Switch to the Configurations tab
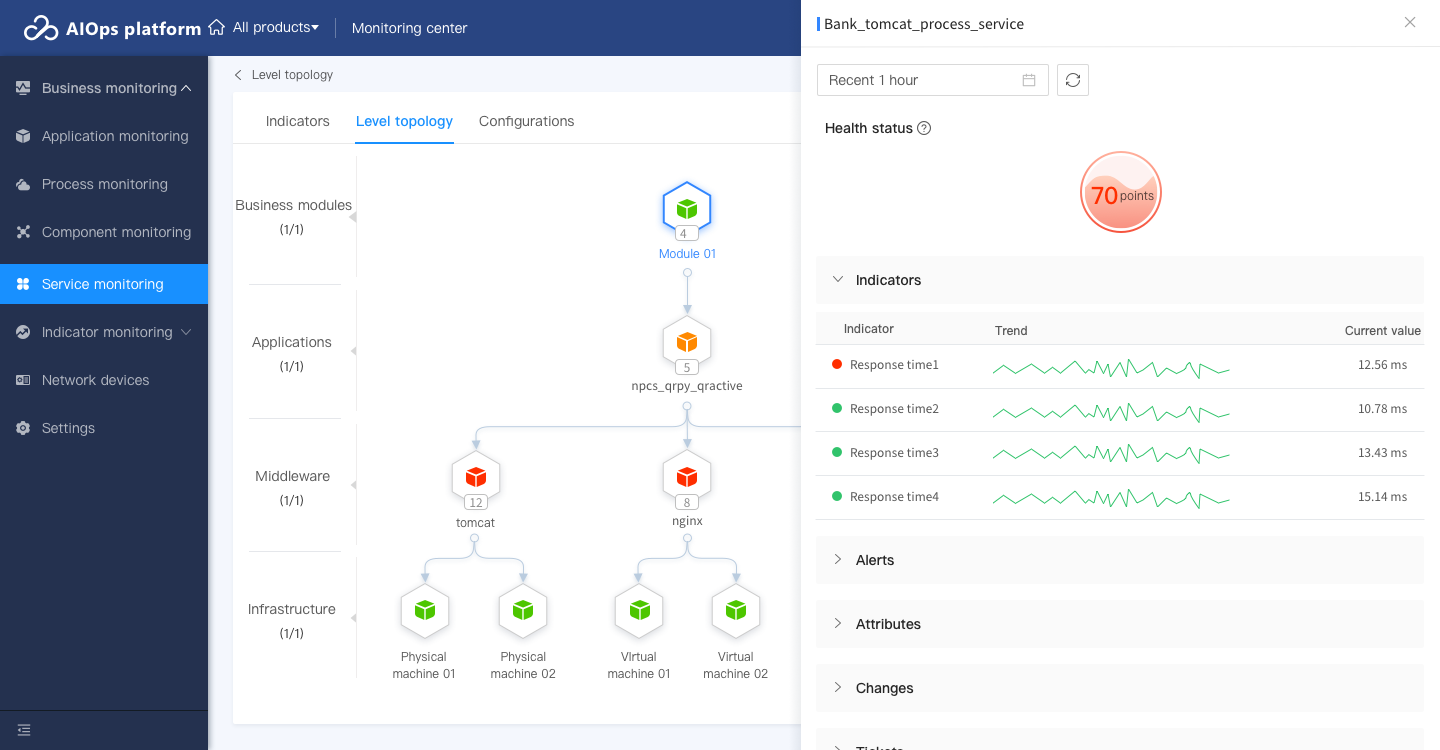1440x750 pixels. click(x=526, y=121)
